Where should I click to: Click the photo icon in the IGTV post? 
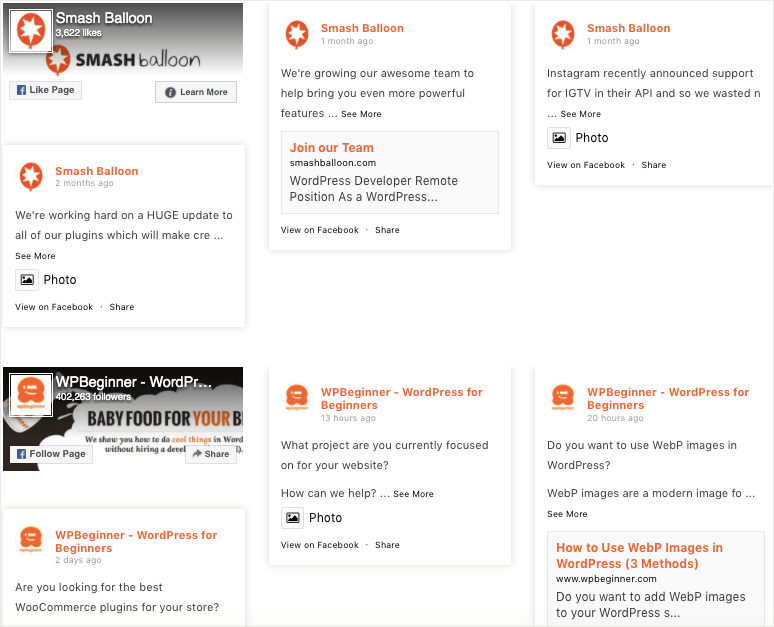[x=559, y=138]
